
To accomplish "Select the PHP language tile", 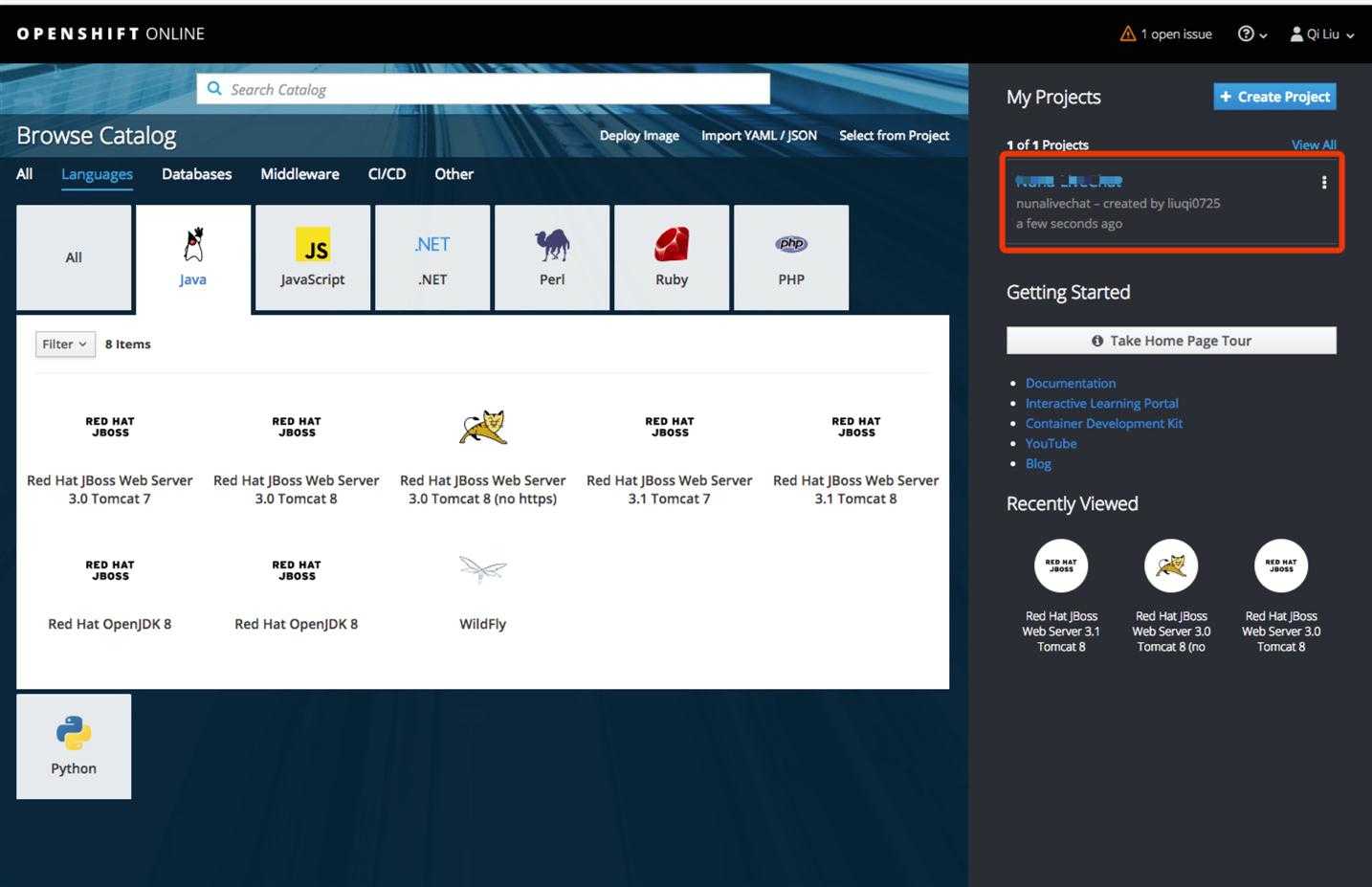I will (x=791, y=257).
